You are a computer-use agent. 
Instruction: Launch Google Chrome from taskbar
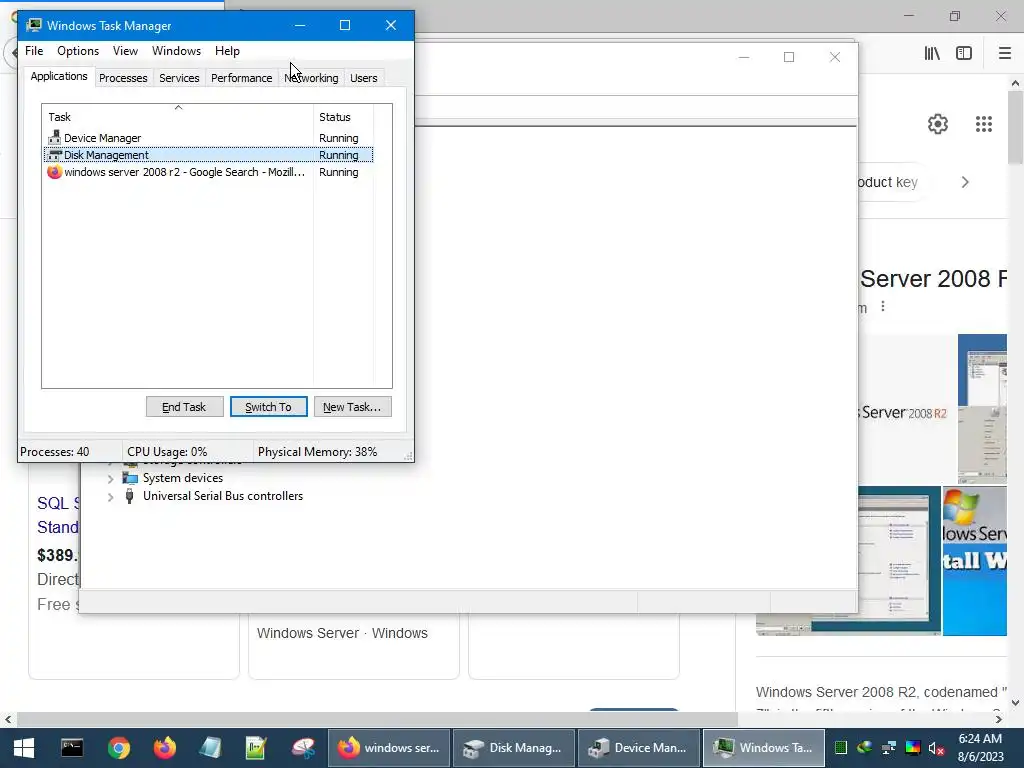click(x=118, y=748)
